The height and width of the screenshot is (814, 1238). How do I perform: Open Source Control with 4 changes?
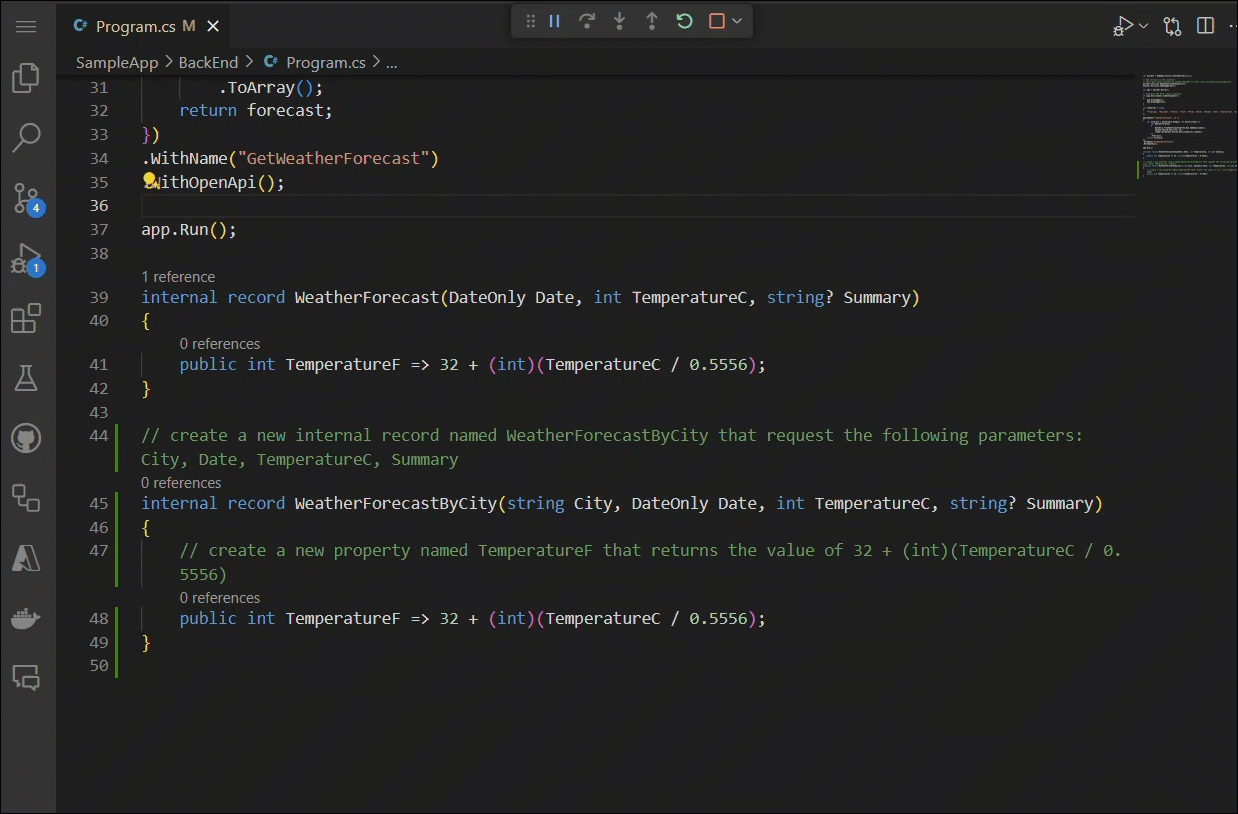coord(26,199)
